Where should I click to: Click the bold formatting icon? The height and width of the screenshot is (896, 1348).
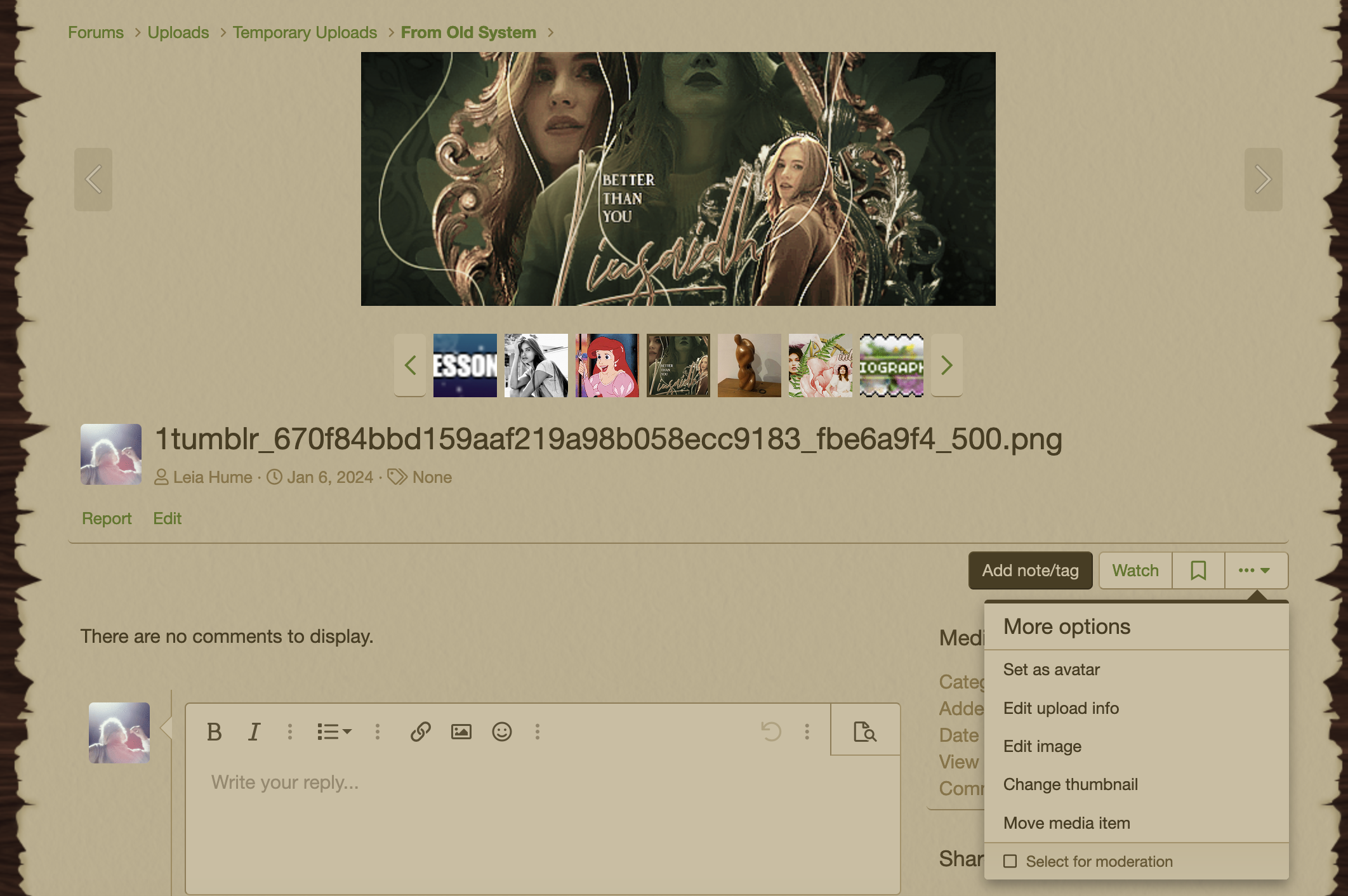214,731
